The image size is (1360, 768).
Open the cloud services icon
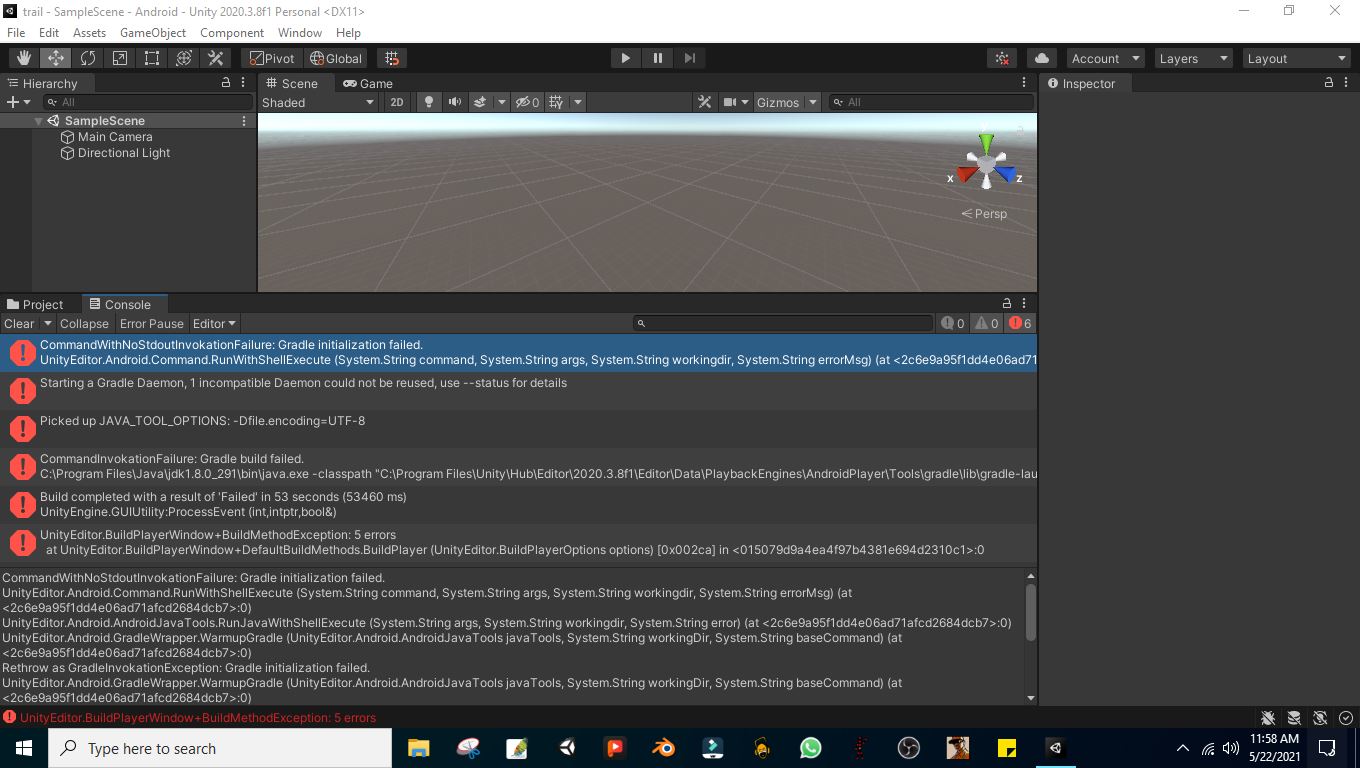[x=1042, y=58]
